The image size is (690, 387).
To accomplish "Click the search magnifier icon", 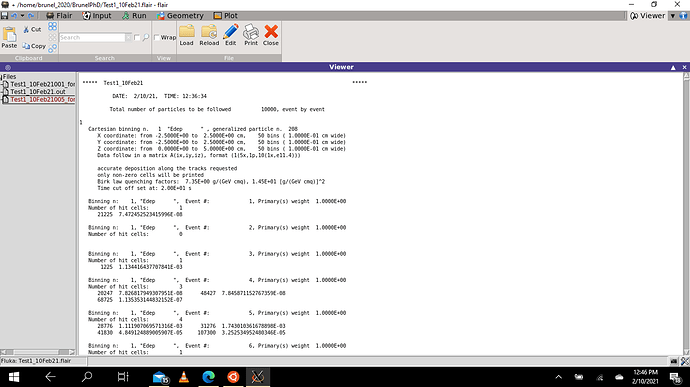I will 146,37.
